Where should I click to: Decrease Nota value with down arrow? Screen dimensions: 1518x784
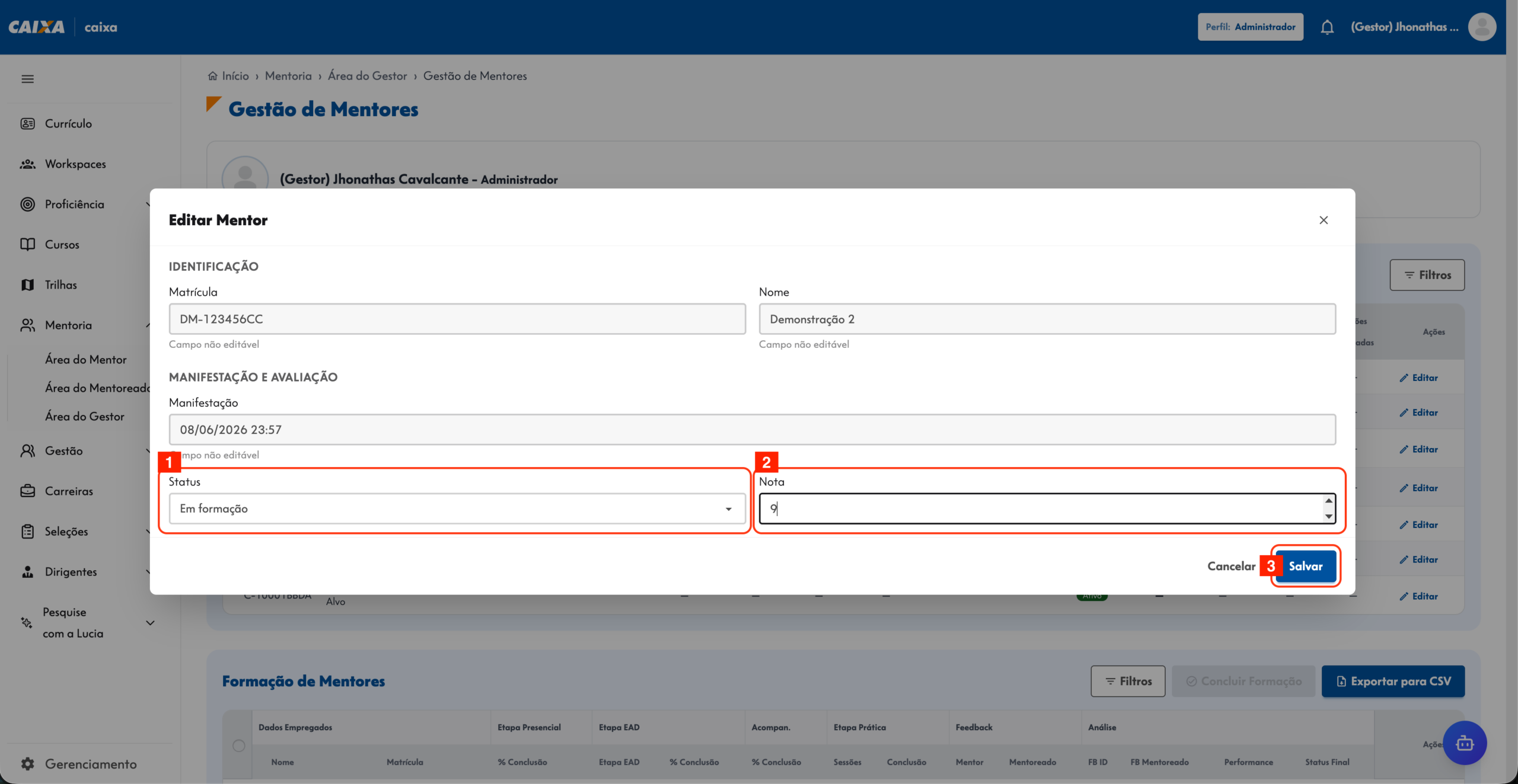[x=1329, y=516]
